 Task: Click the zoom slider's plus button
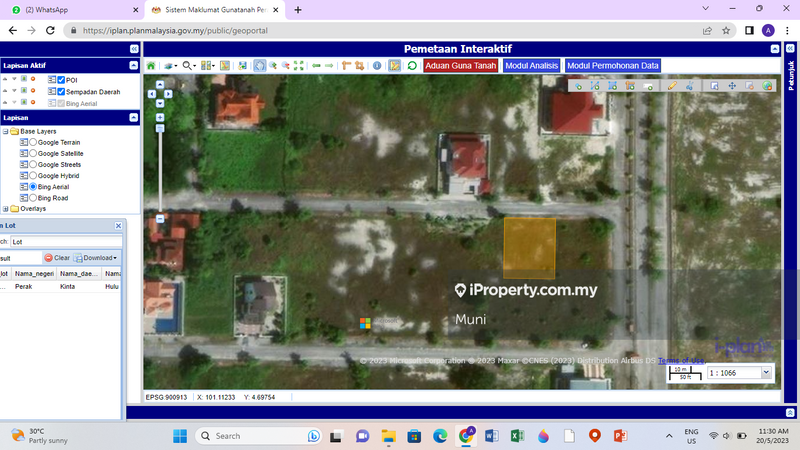[160, 117]
